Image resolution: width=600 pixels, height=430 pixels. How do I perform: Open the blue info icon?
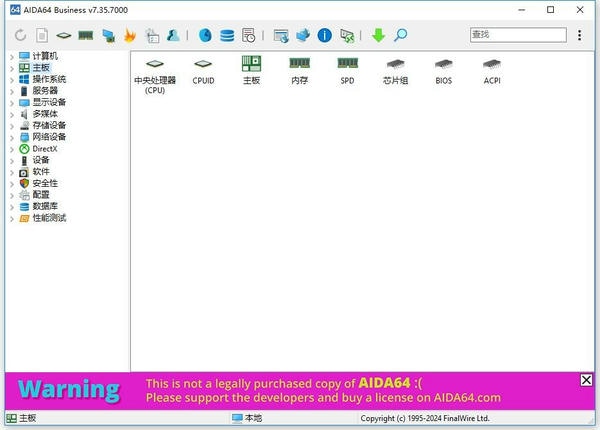pyautogui.click(x=324, y=35)
